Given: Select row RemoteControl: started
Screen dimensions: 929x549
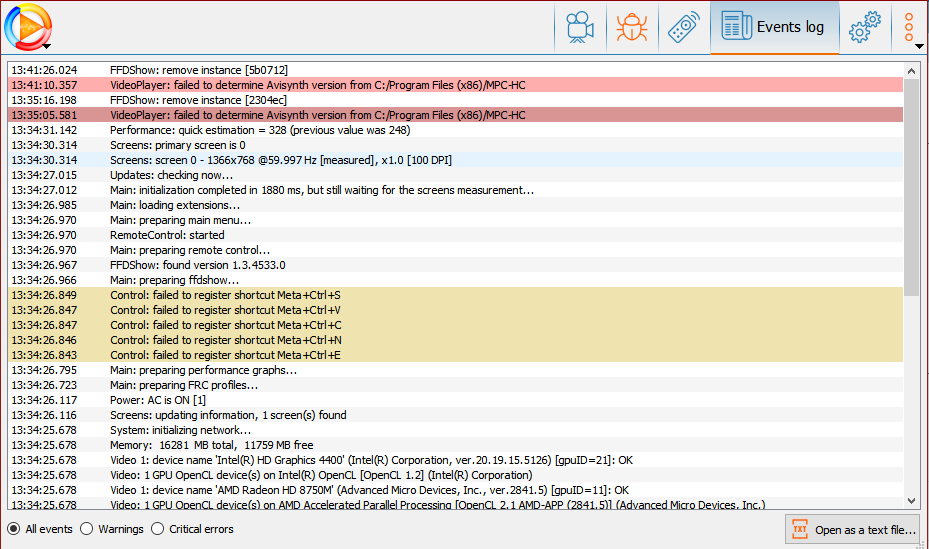Looking at the screenshot, I should pos(456,235).
